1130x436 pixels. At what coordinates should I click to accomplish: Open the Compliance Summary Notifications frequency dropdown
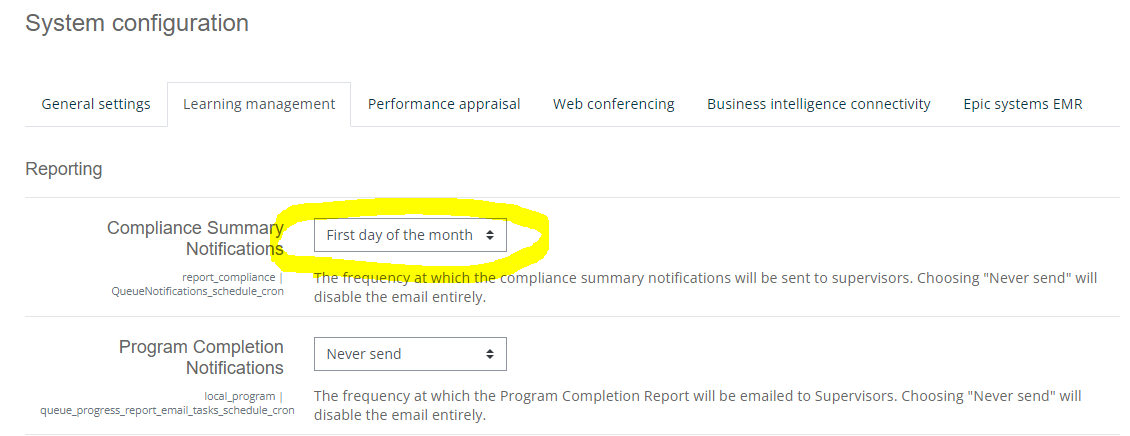point(410,235)
